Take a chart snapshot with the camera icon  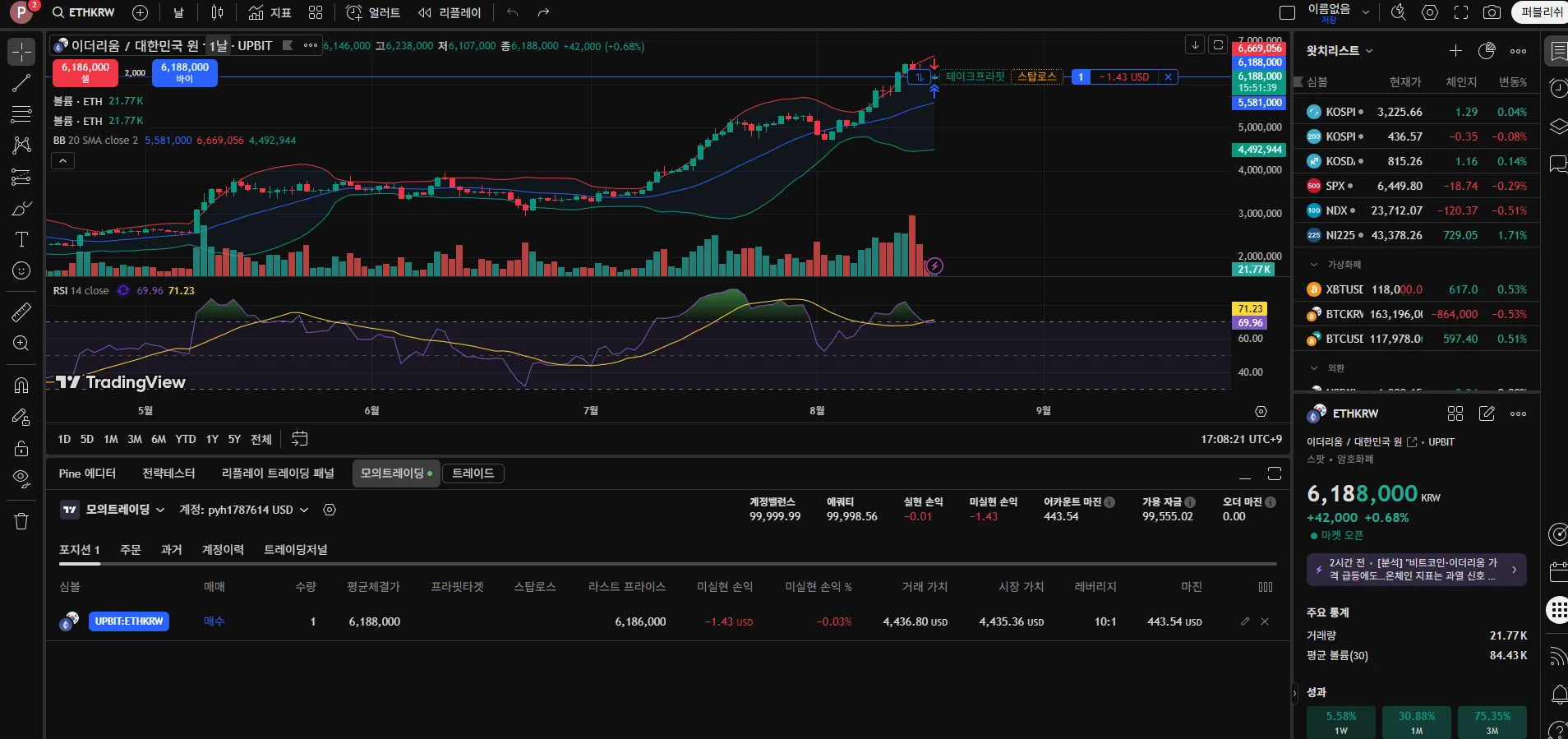(1492, 12)
